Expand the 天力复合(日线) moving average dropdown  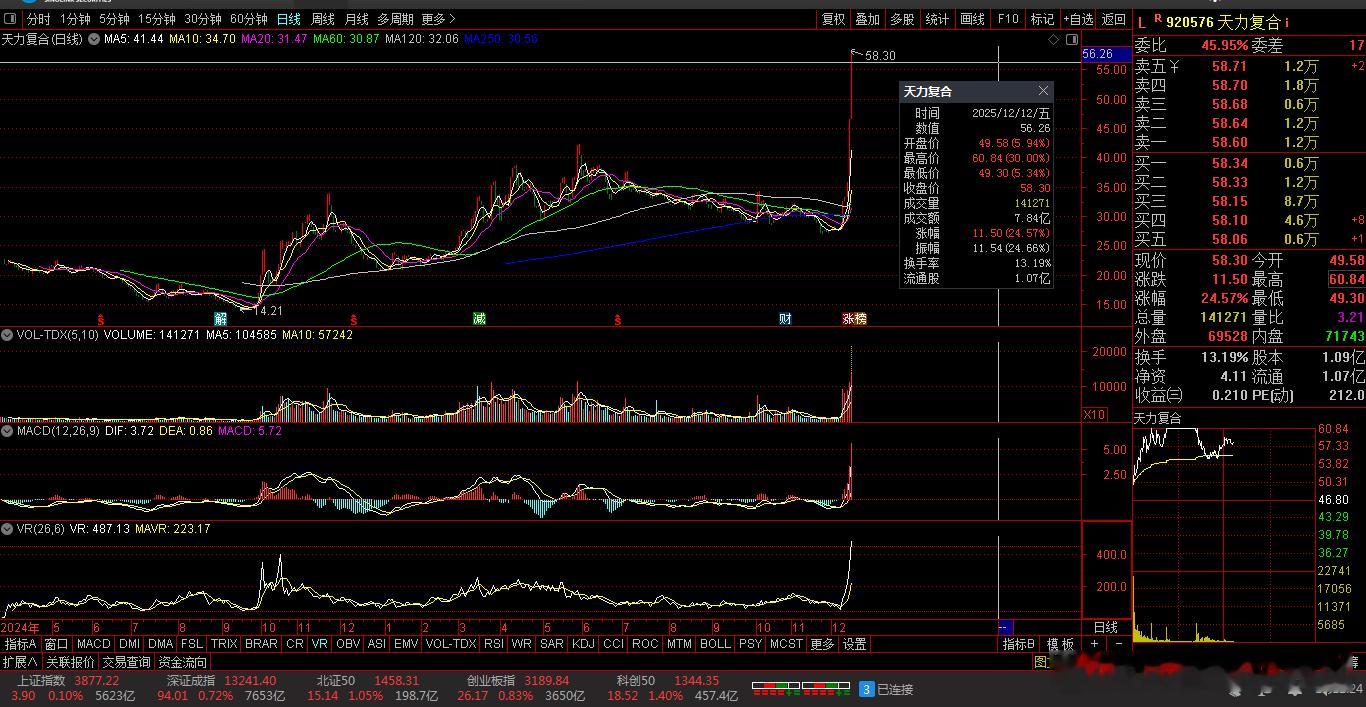94,39
